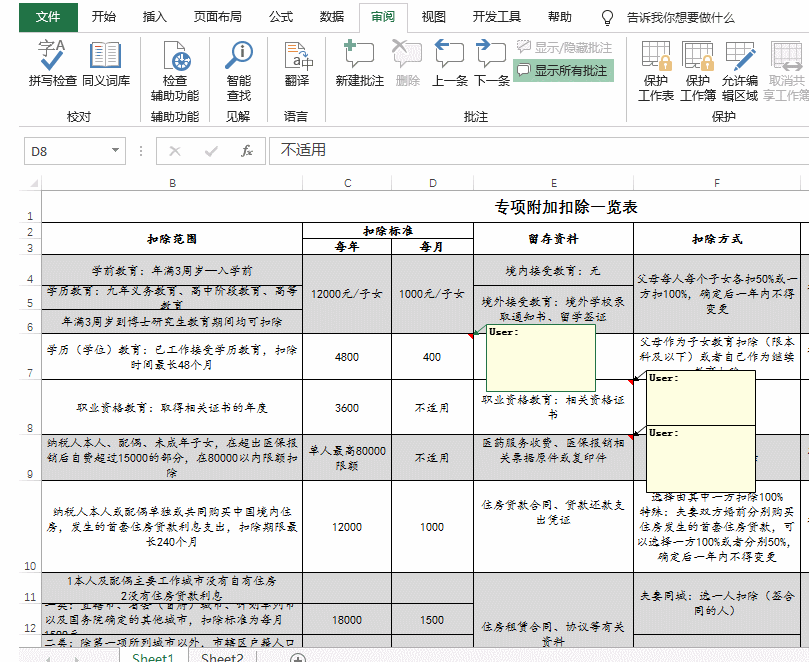
Task: Open the 同义词库 thesaurus
Action: point(106,63)
